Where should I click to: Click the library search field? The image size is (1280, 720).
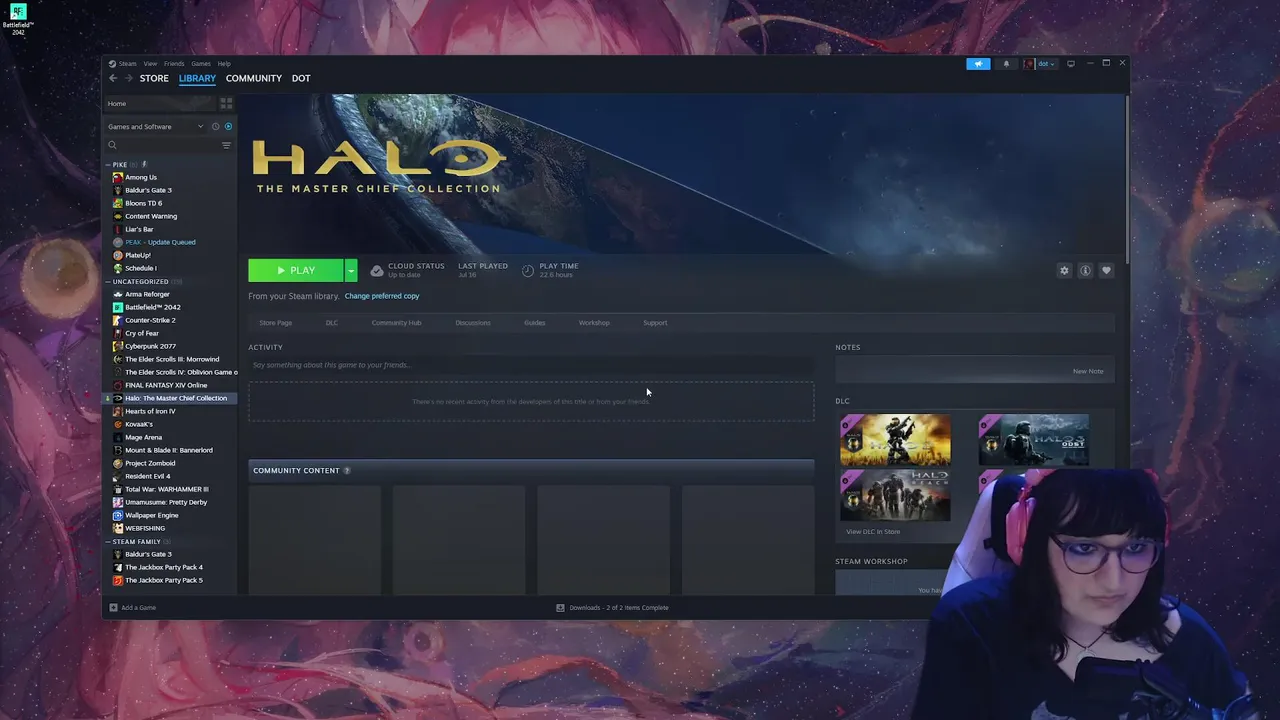point(162,146)
